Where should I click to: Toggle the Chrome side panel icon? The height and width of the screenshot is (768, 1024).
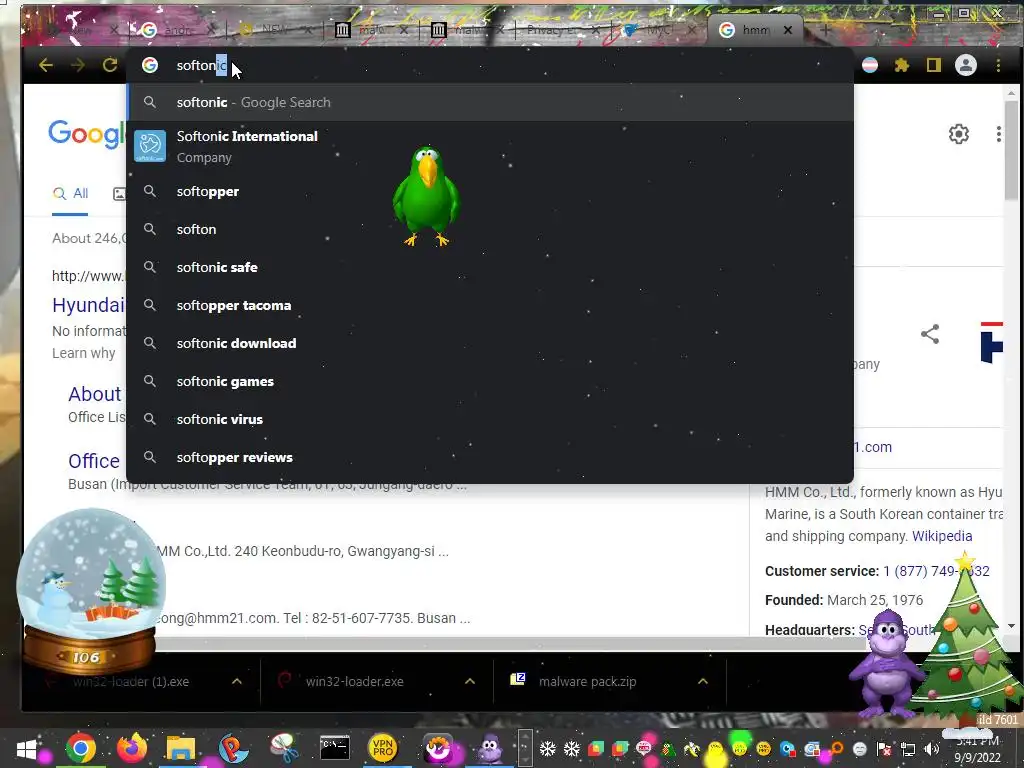tap(934, 65)
